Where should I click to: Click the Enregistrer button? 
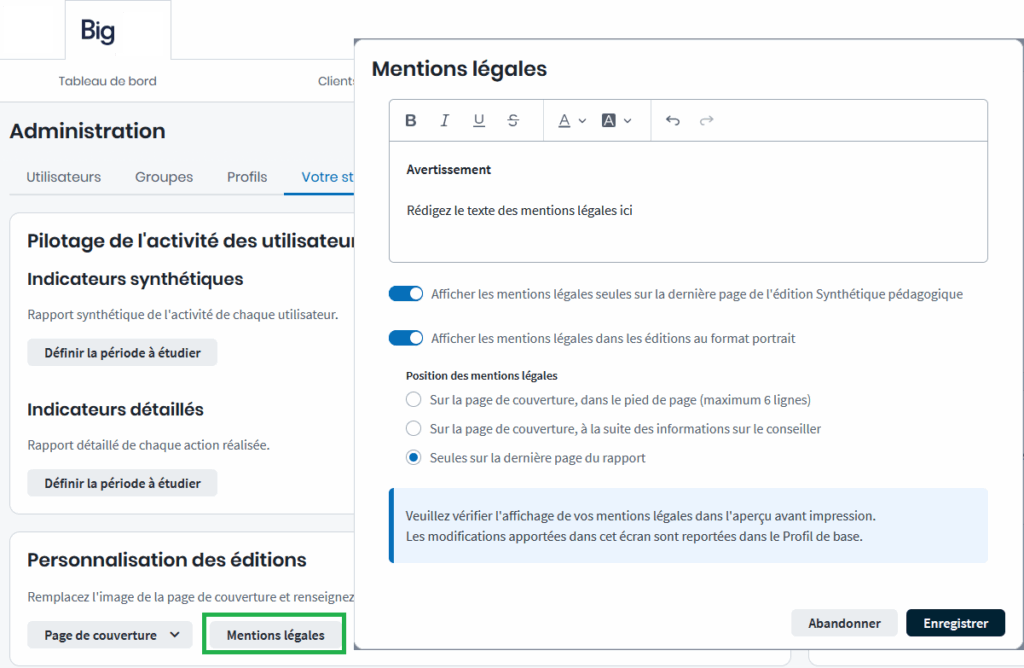coord(955,623)
